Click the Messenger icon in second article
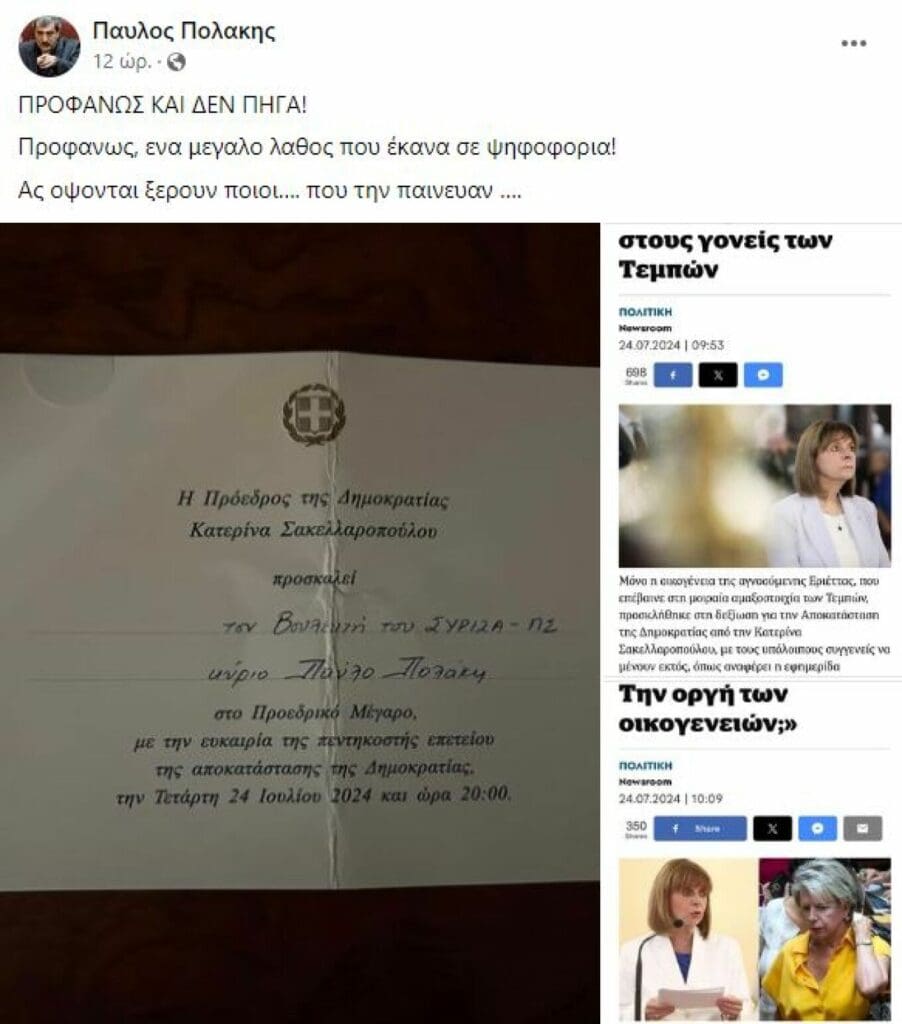The image size is (902, 1024). (x=817, y=828)
